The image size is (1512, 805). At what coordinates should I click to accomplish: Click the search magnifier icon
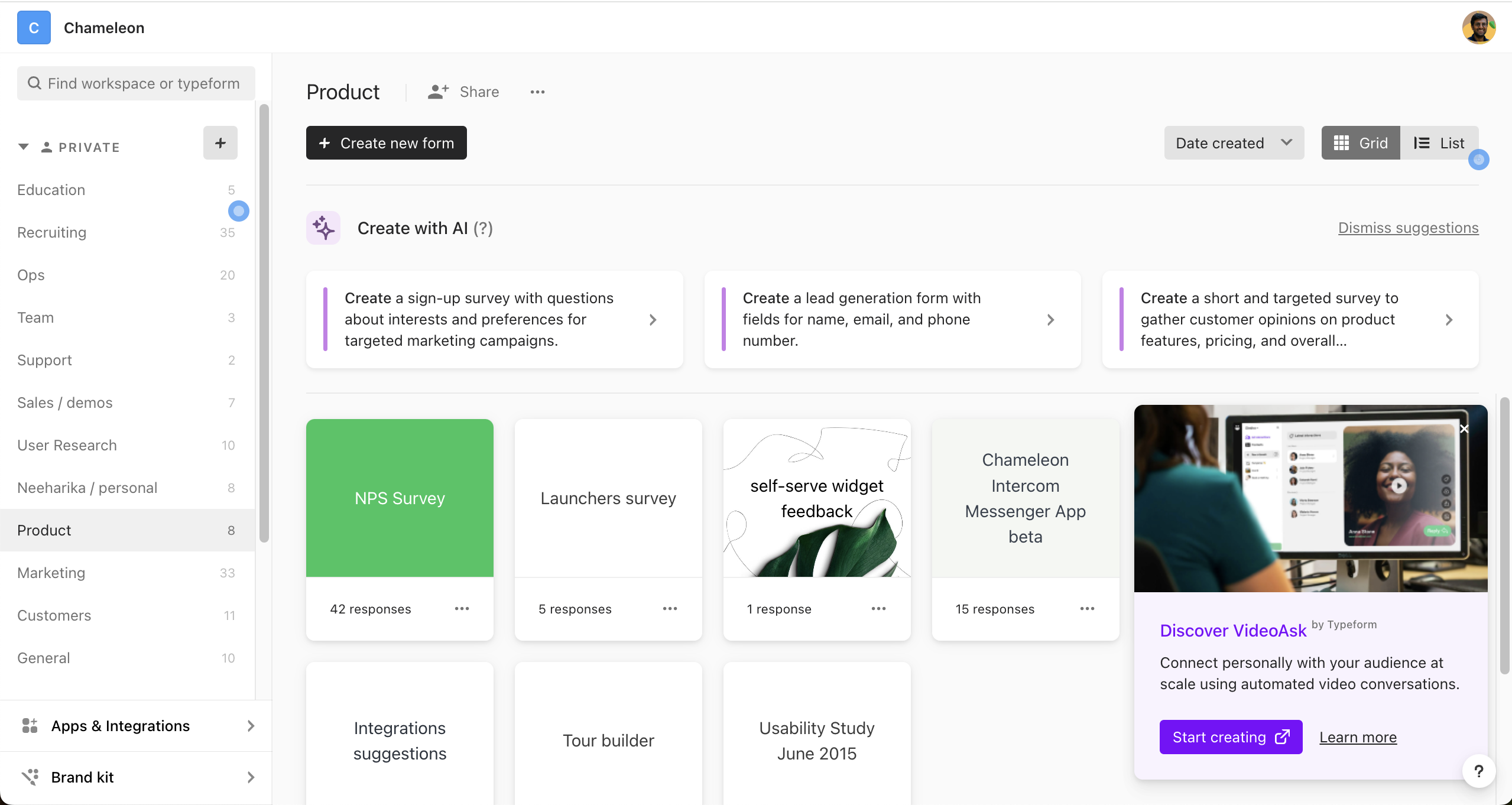[35, 83]
